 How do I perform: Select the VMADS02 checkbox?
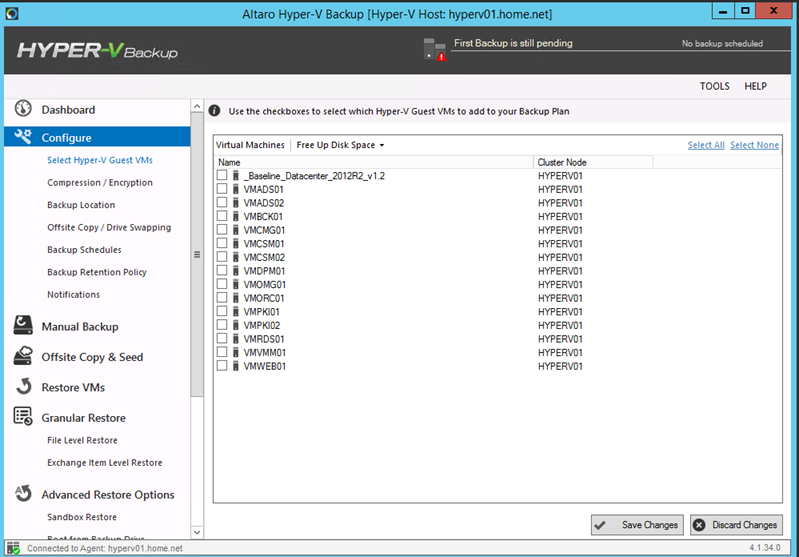point(222,202)
